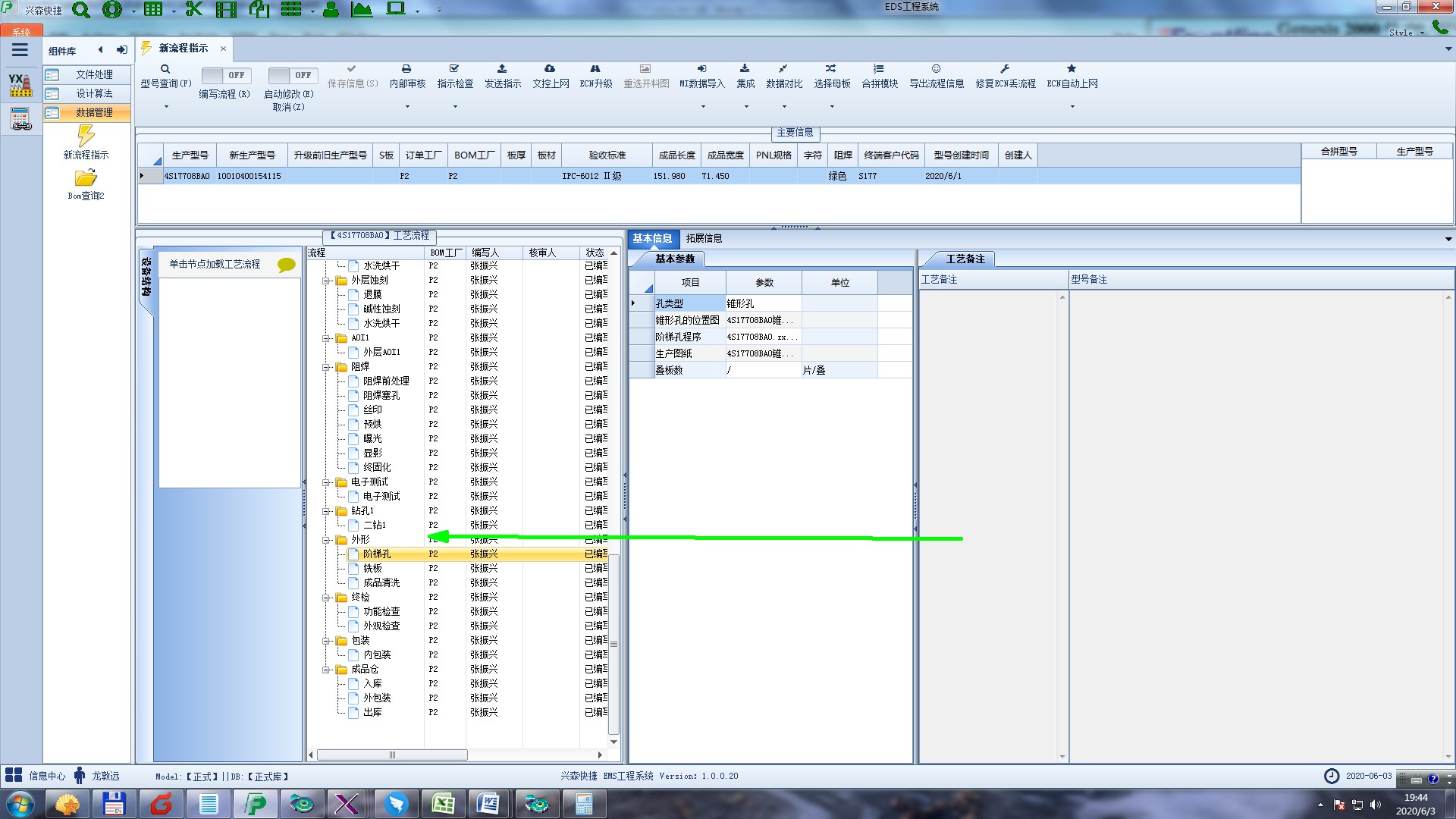Select the 数据管理 sidebar menu item
Screen dimensions: 1456x819
click(x=93, y=112)
